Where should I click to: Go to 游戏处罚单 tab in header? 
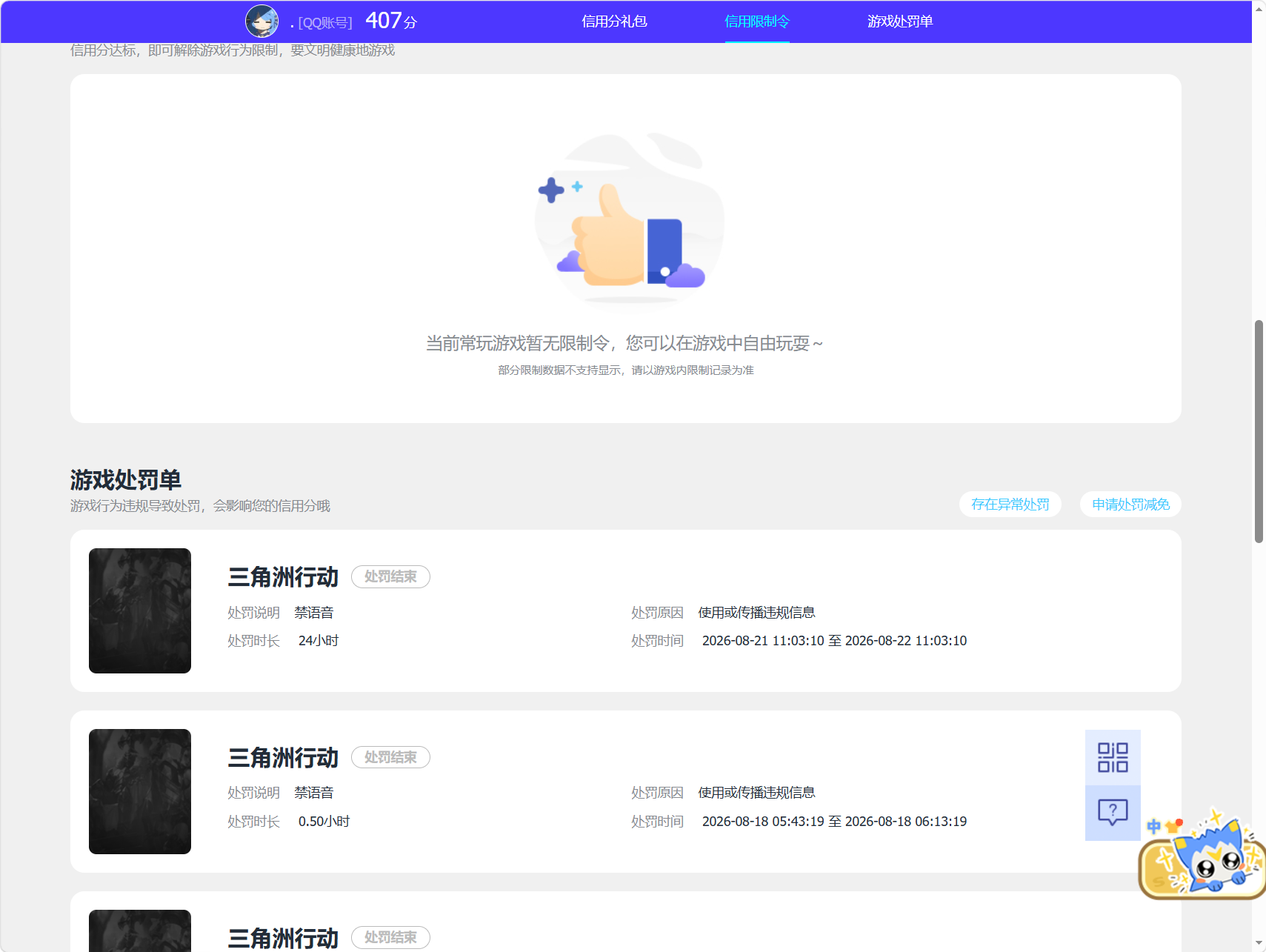tap(900, 21)
